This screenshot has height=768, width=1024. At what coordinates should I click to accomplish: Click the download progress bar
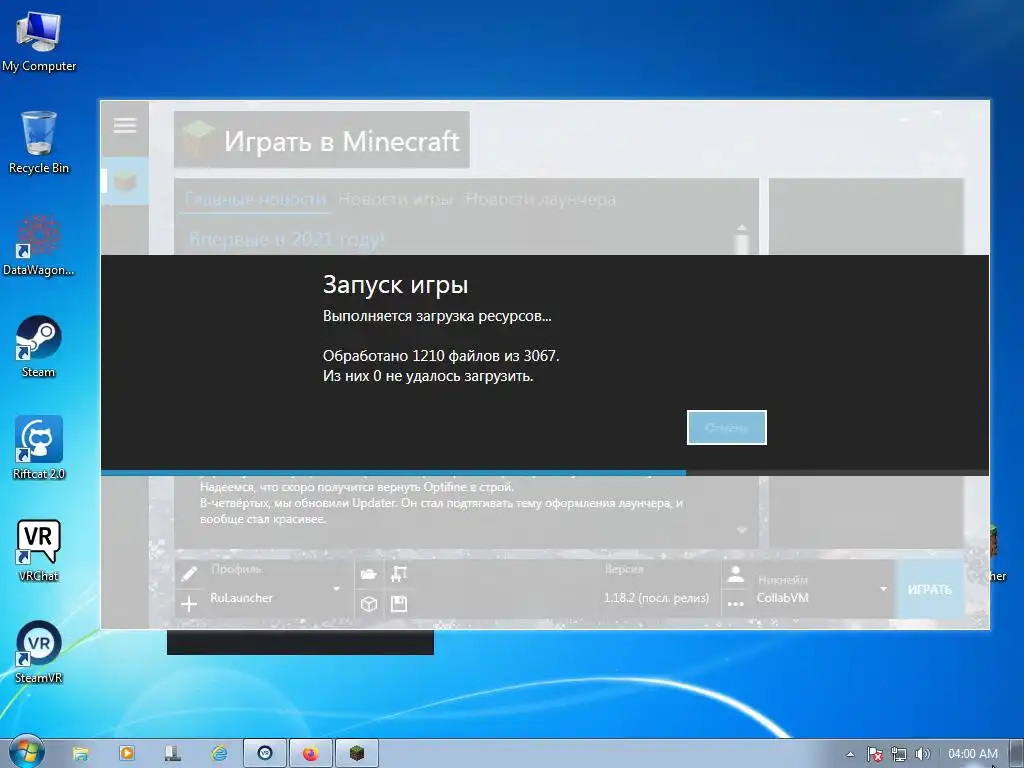(545, 472)
